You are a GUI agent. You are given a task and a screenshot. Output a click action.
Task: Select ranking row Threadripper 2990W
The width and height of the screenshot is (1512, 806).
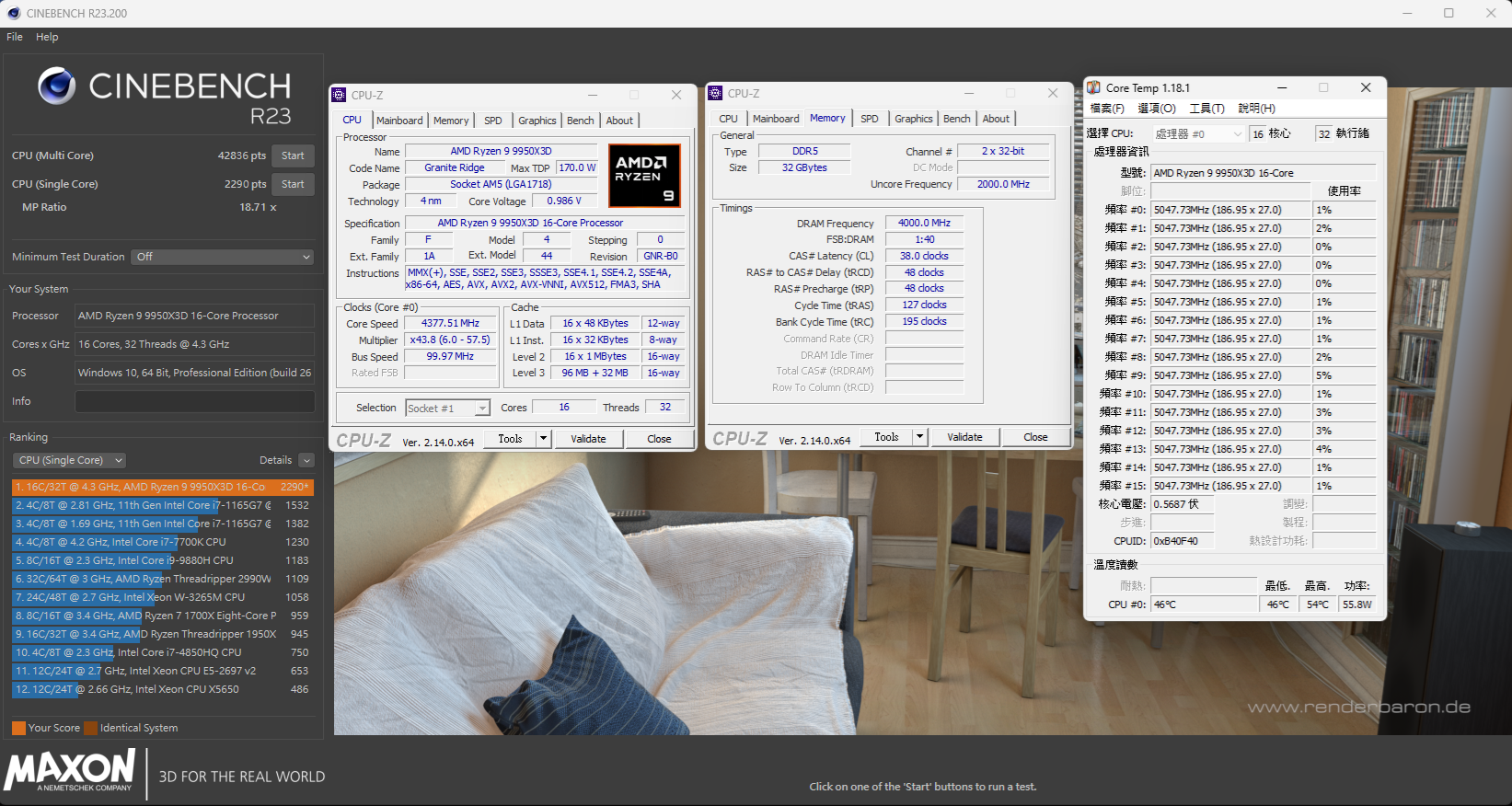[x=163, y=579]
